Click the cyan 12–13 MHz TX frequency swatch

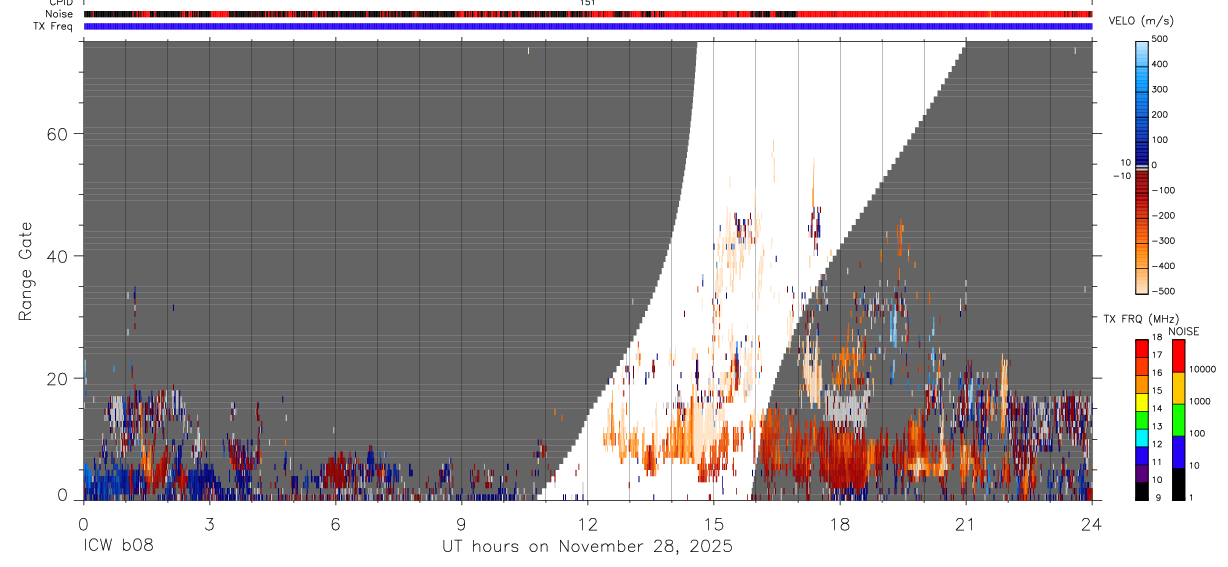point(1142,437)
